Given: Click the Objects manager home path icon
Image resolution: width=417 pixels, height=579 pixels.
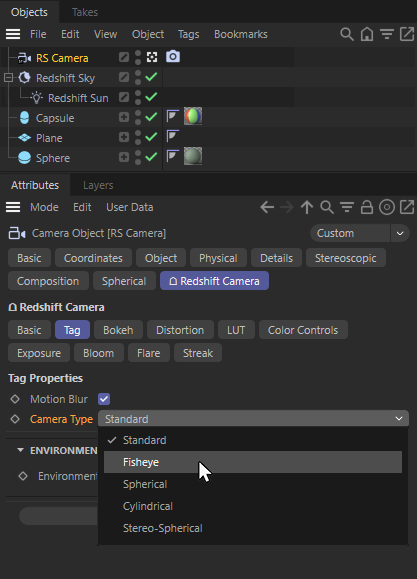Looking at the screenshot, I should tap(367, 34).
